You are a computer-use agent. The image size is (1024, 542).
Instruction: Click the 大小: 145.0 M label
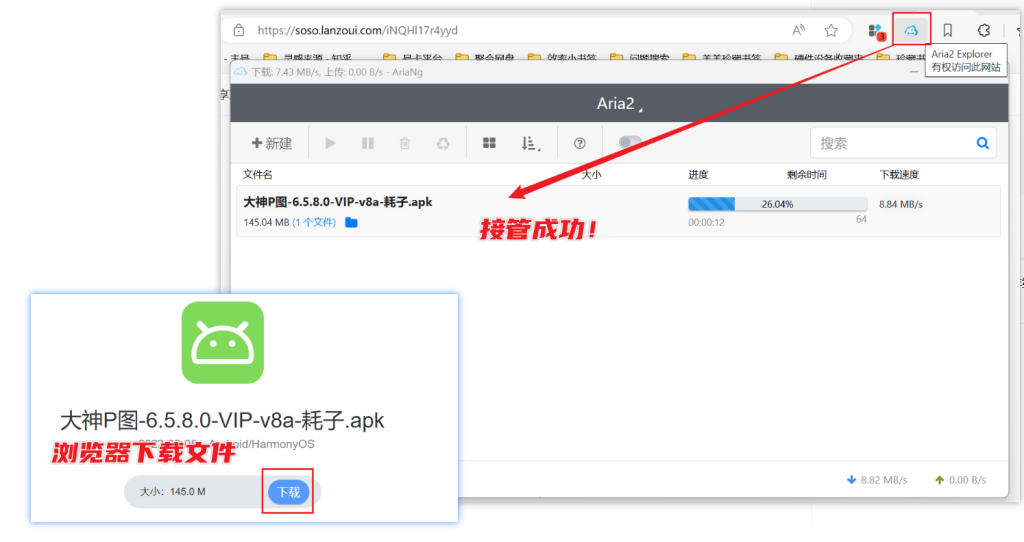tap(172, 492)
